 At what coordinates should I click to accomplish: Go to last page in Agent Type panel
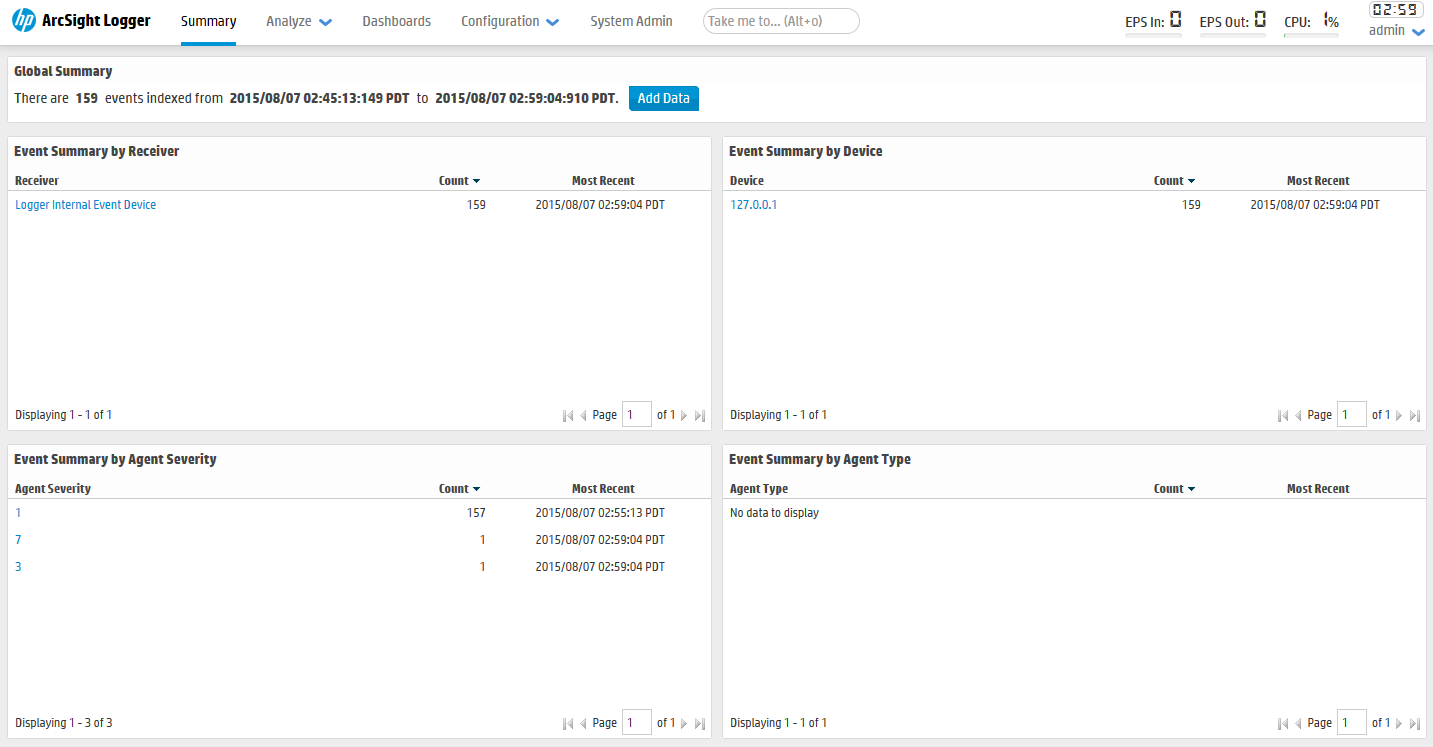point(1415,723)
